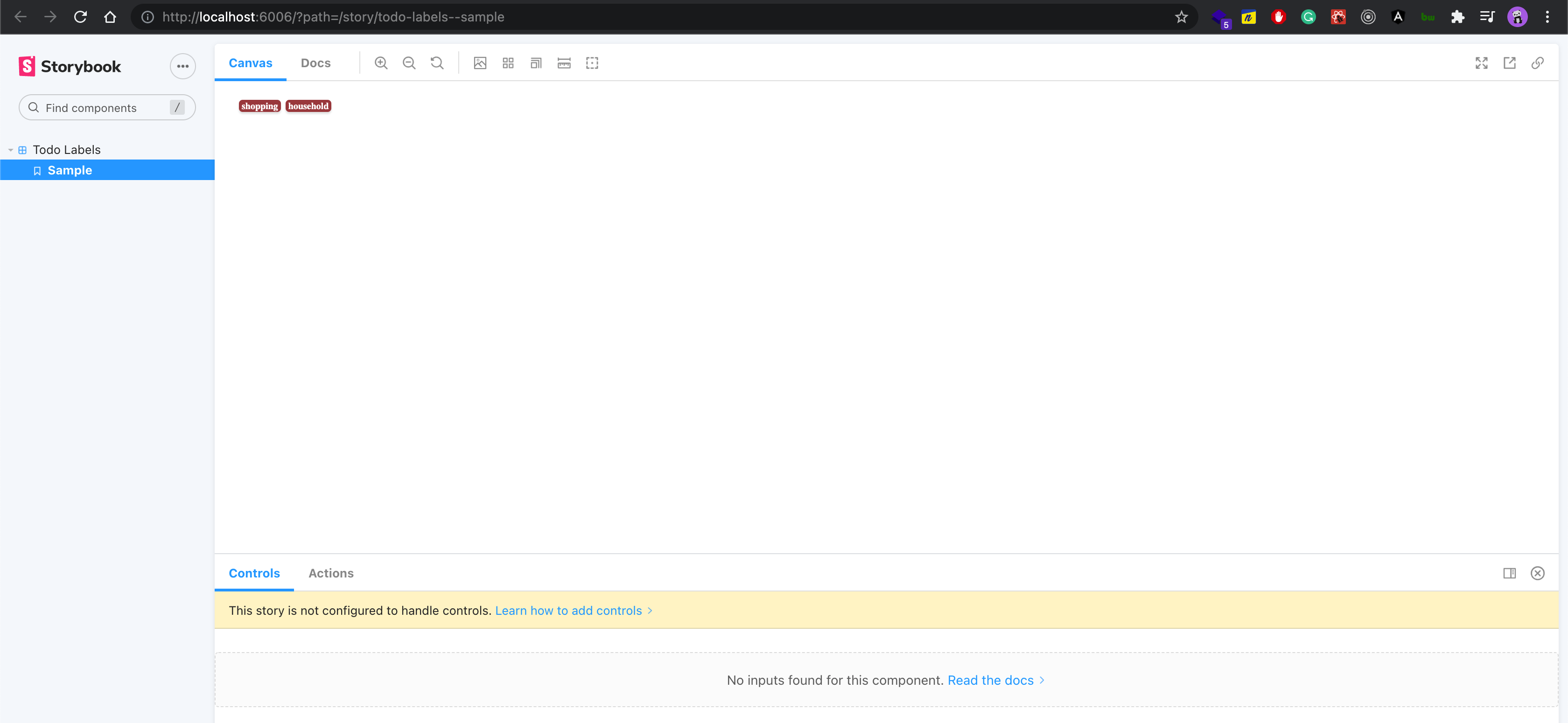
Task: Copy canvas link icon
Action: (1538, 63)
